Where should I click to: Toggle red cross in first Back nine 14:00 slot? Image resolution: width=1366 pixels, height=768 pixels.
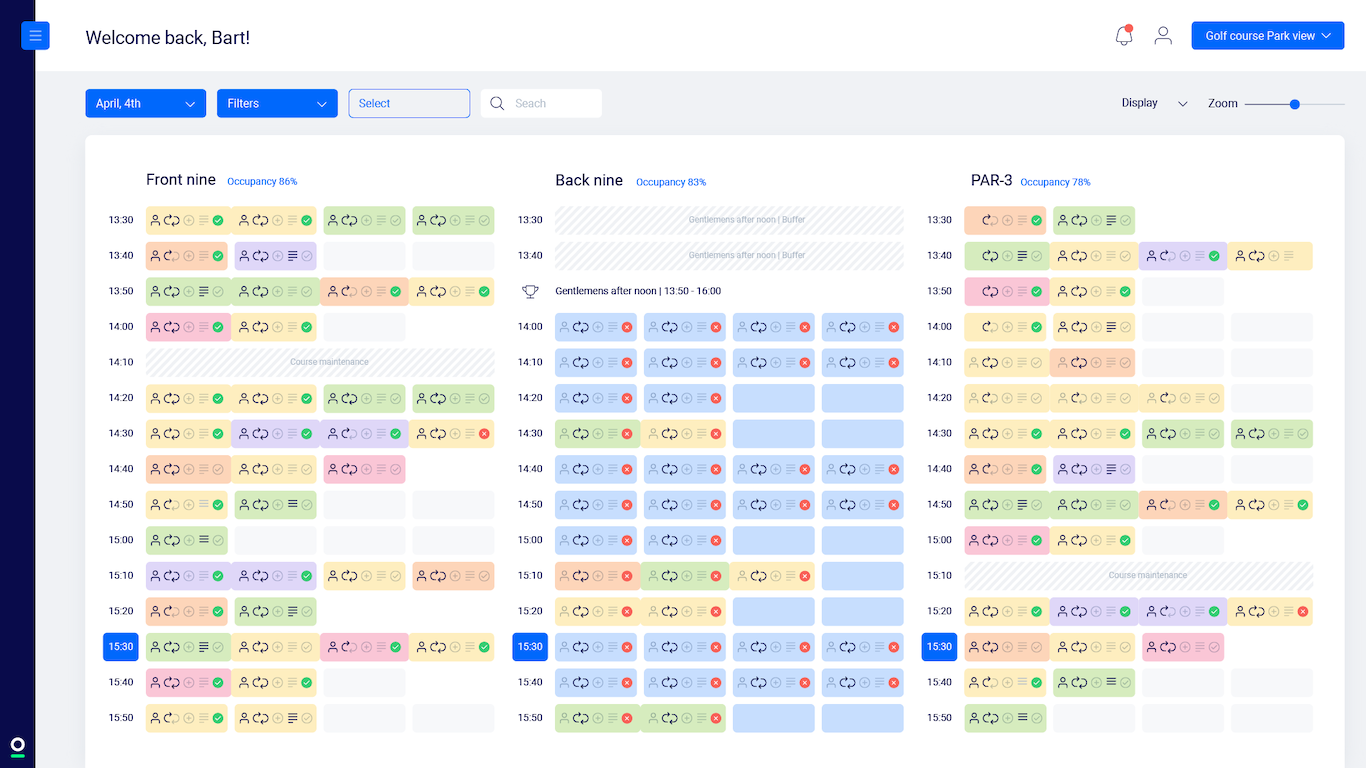627,327
